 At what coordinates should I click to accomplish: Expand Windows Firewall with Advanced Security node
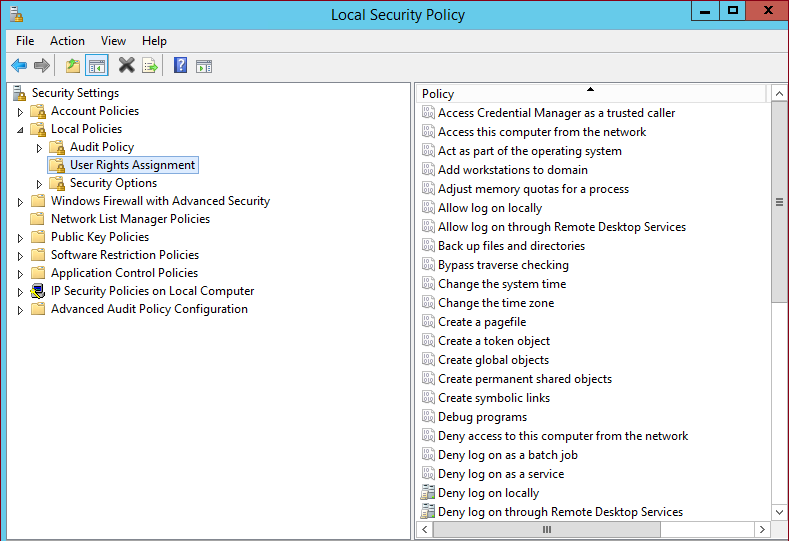point(20,202)
